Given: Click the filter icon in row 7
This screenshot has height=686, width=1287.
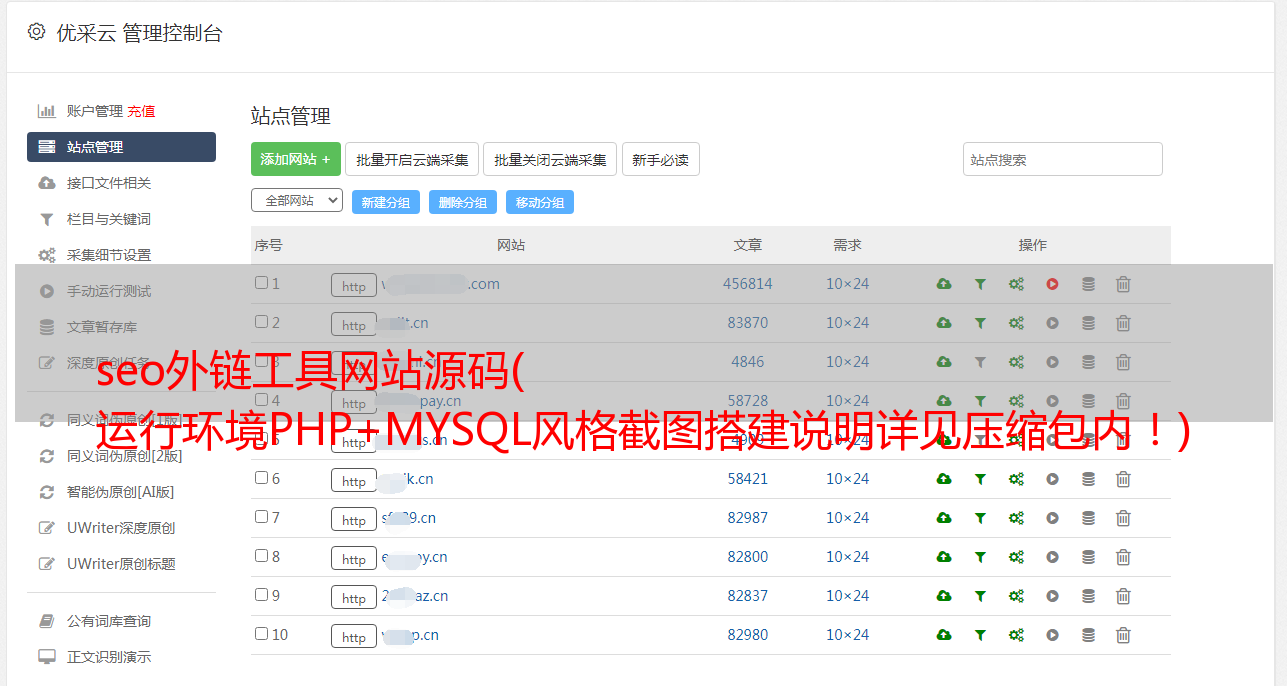Looking at the screenshot, I should point(980,518).
